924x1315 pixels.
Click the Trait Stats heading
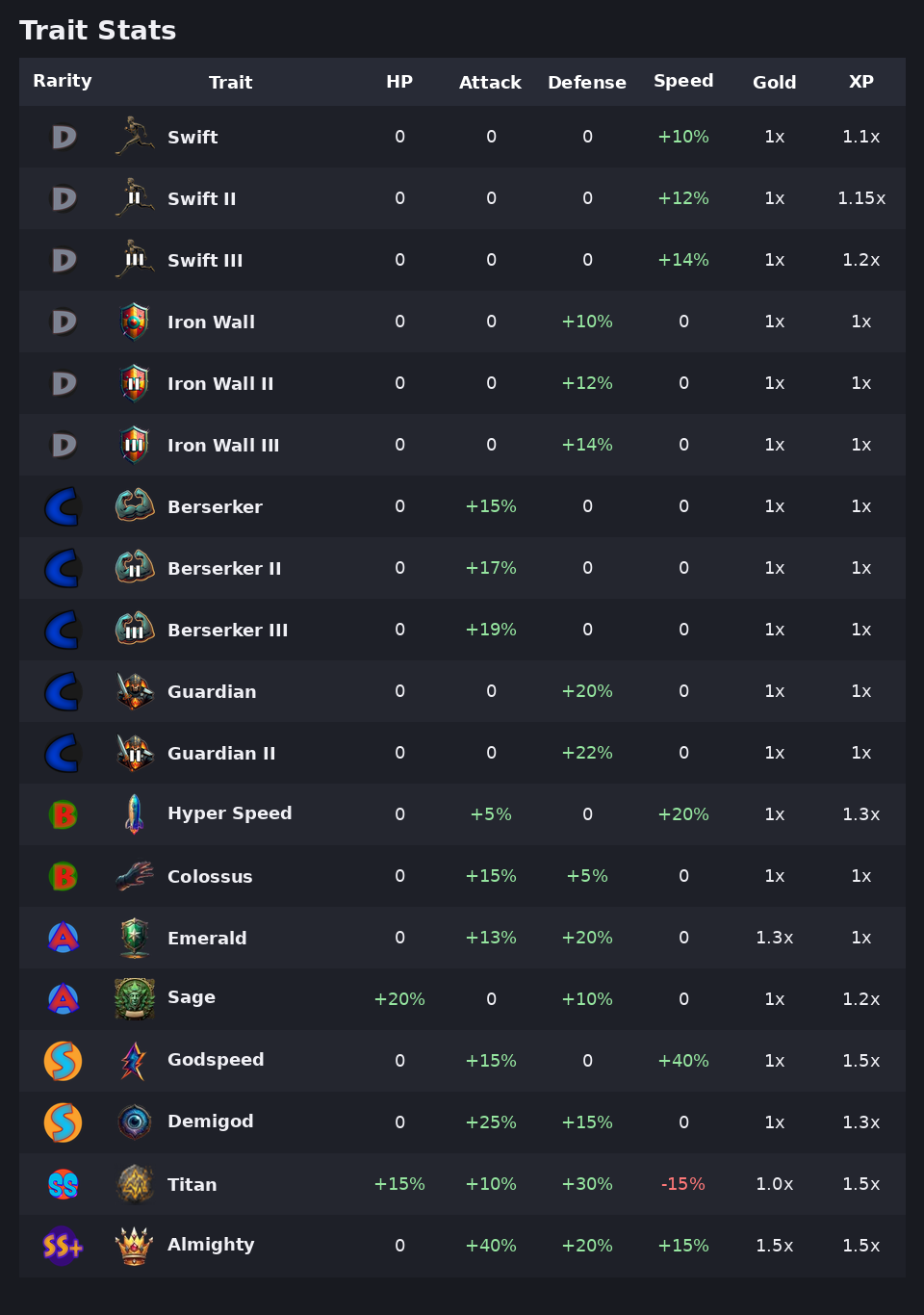point(98,31)
